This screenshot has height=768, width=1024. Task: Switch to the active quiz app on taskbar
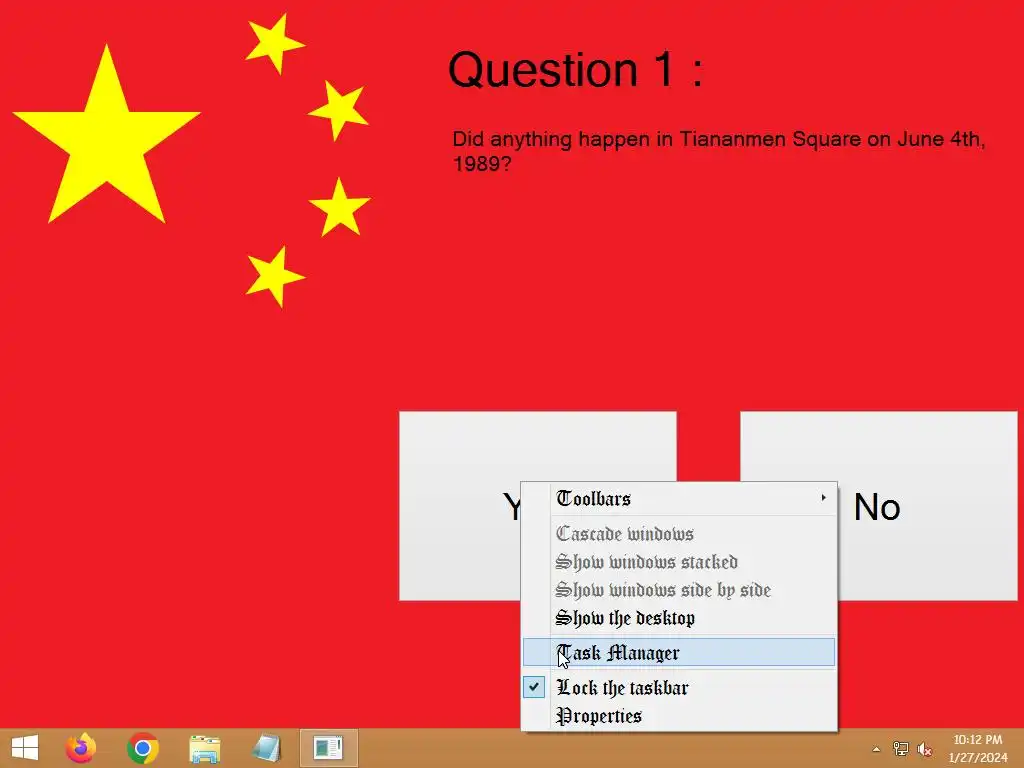tap(328, 748)
